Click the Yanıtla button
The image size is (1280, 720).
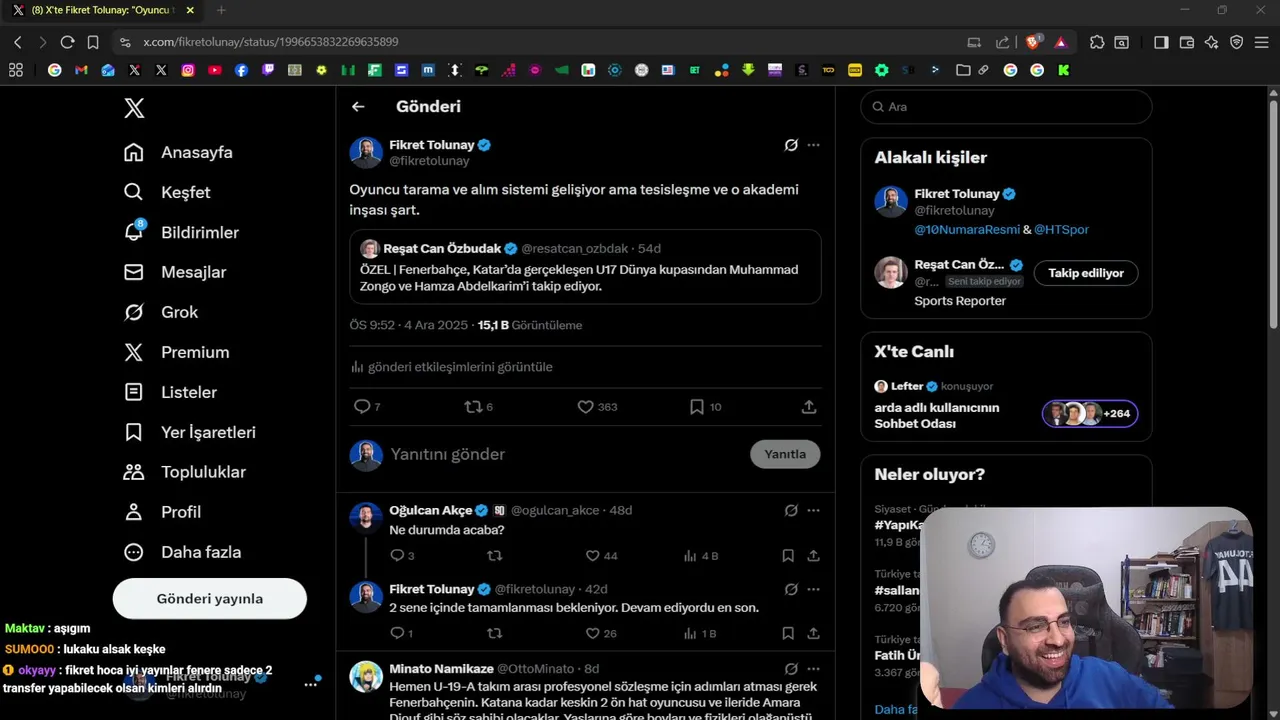(x=785, y=454)
